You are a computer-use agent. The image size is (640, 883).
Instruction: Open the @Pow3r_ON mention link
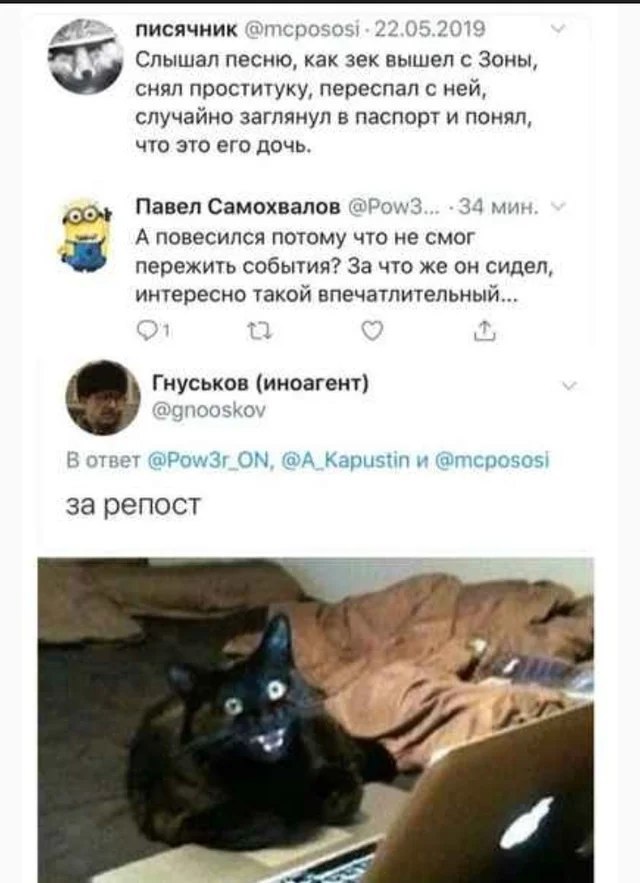click(x=211, y=461)
